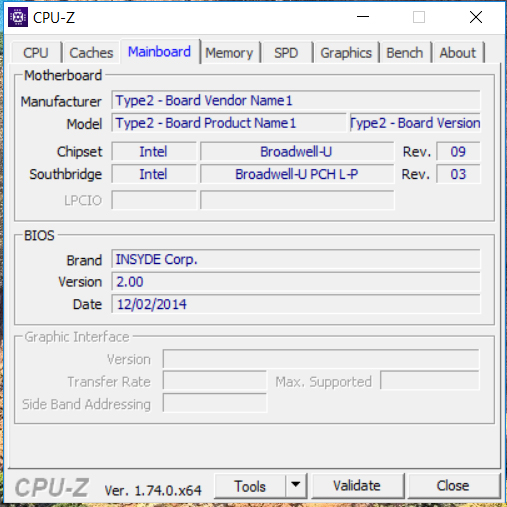This screenshot has height=507, width=507.
Task: Open the Caches tab
Action: tap(91, 53)
